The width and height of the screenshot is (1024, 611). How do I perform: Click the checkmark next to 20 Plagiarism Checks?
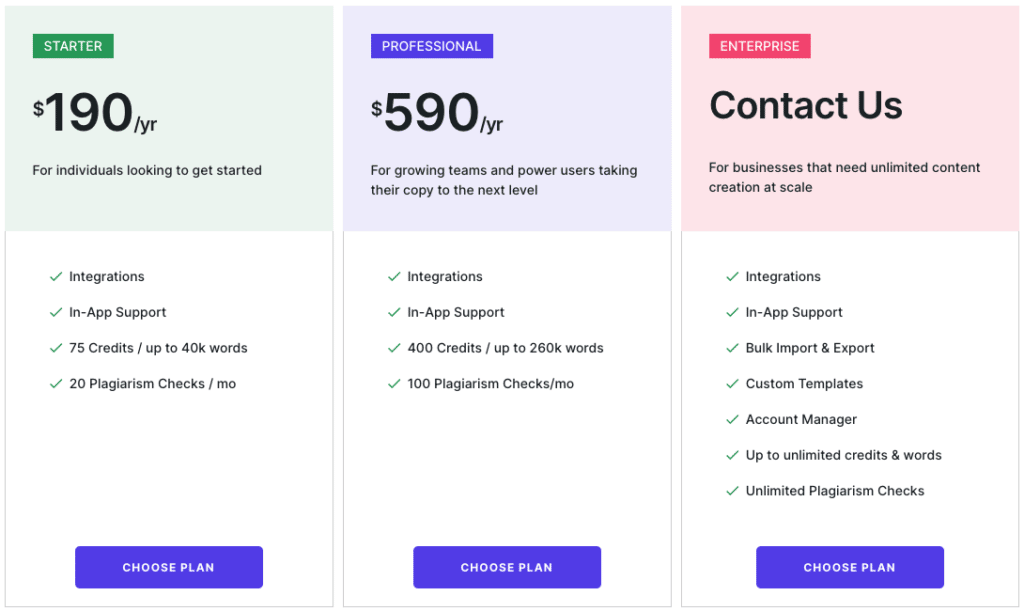click(x=56, y=384)
